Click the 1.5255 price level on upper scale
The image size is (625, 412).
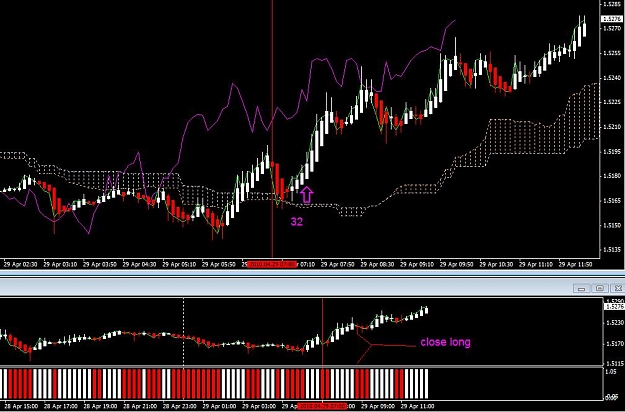point(610,53)
